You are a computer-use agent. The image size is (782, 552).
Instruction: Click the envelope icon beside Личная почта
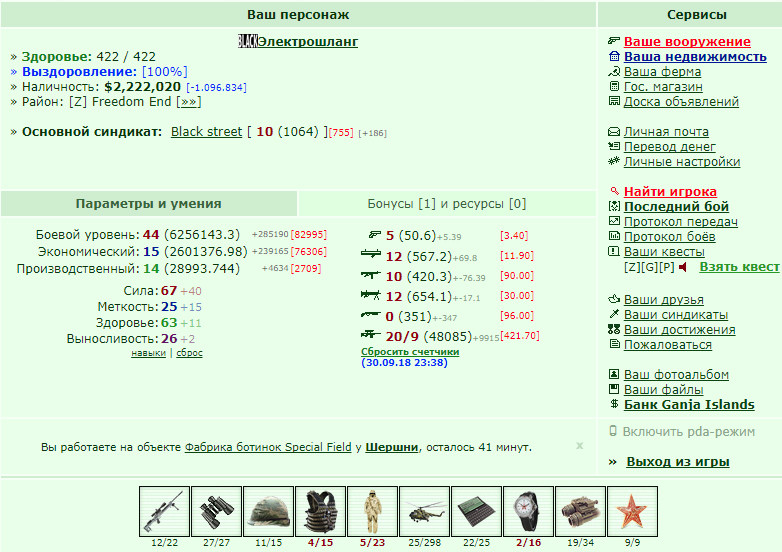[x=614, y=132]
